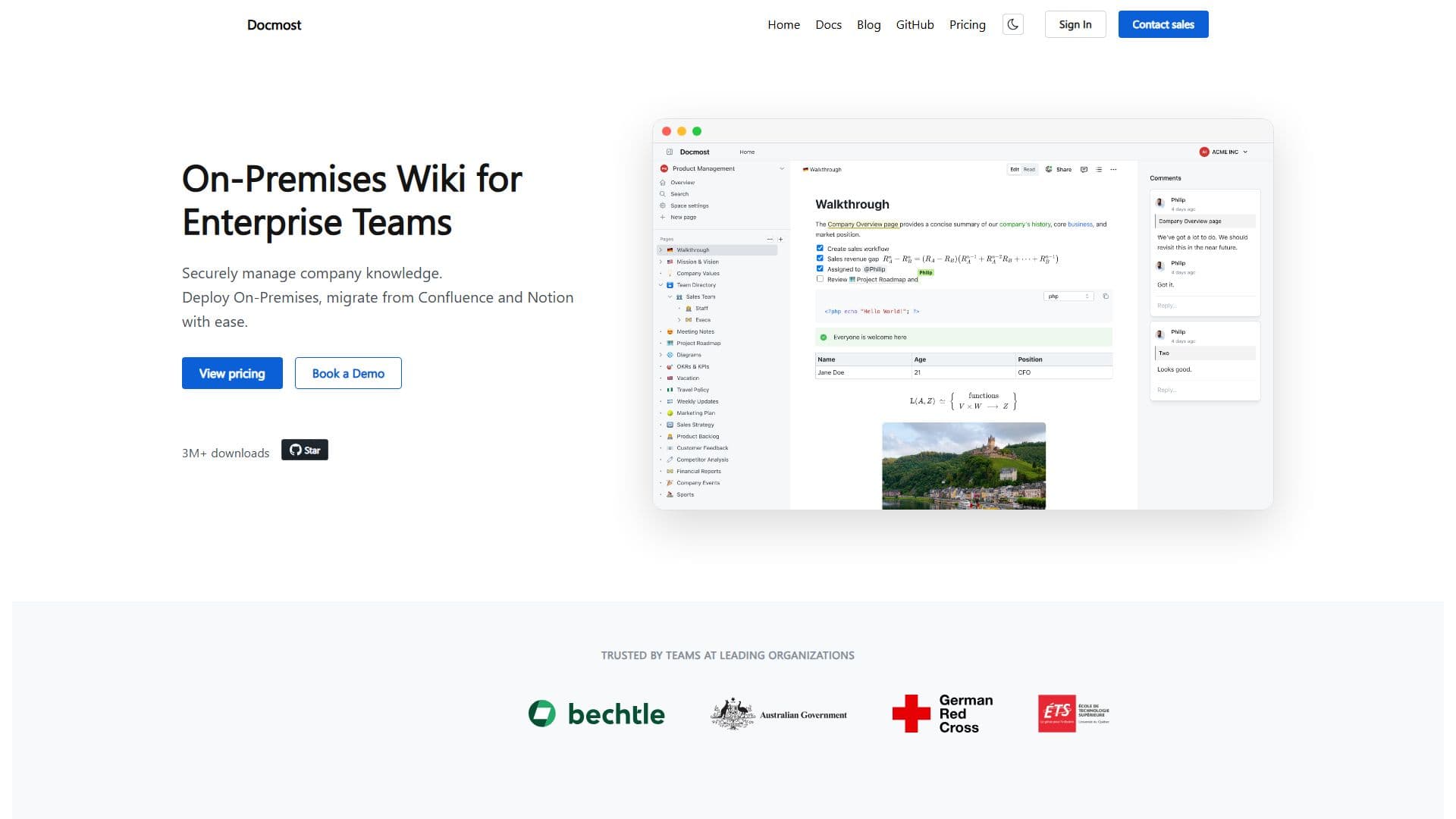Click the ÉTS logo
The image size is (1456, 819).
[1074, 714]
